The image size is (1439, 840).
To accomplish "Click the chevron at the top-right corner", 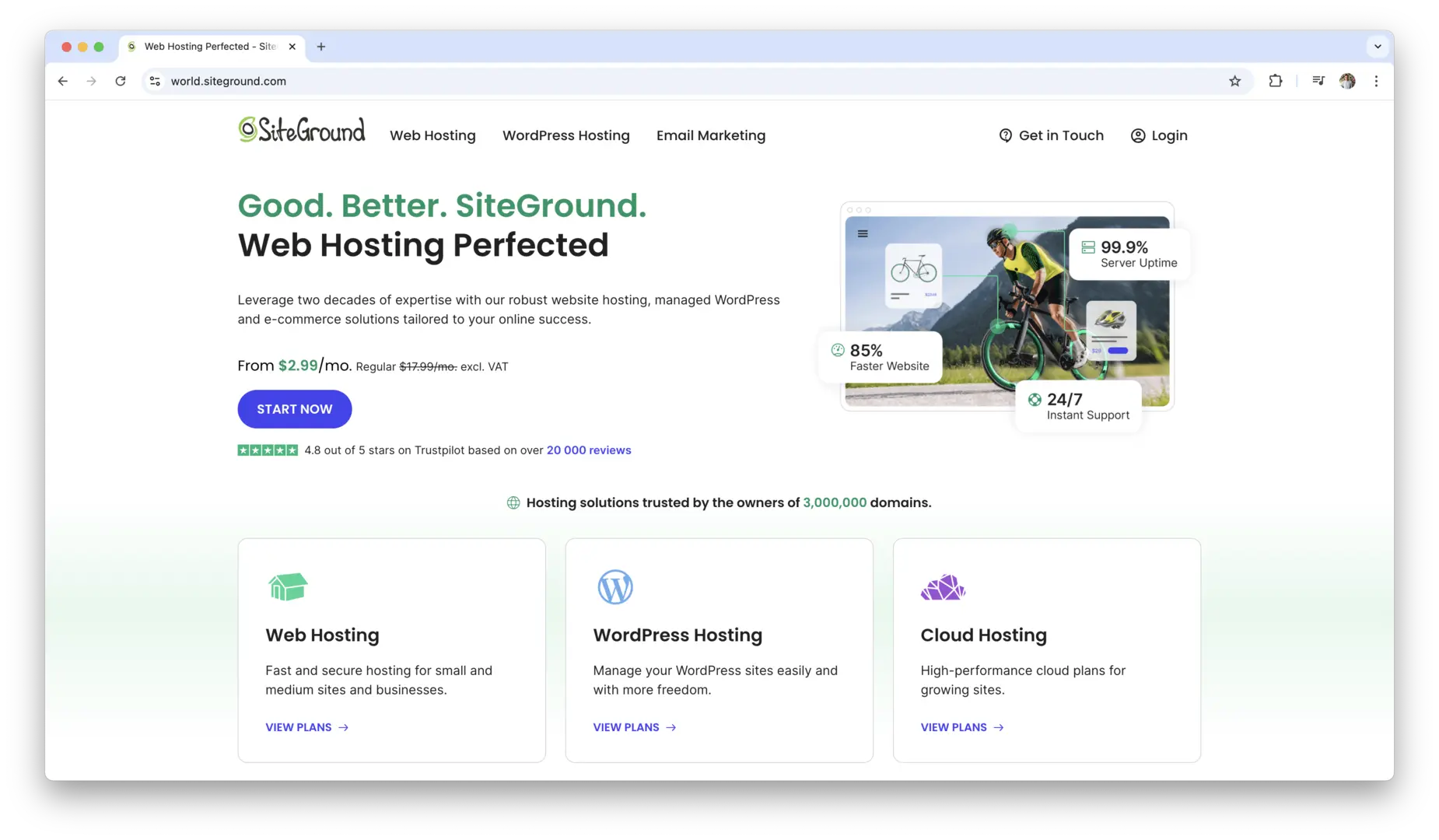I will [1377, 46].
